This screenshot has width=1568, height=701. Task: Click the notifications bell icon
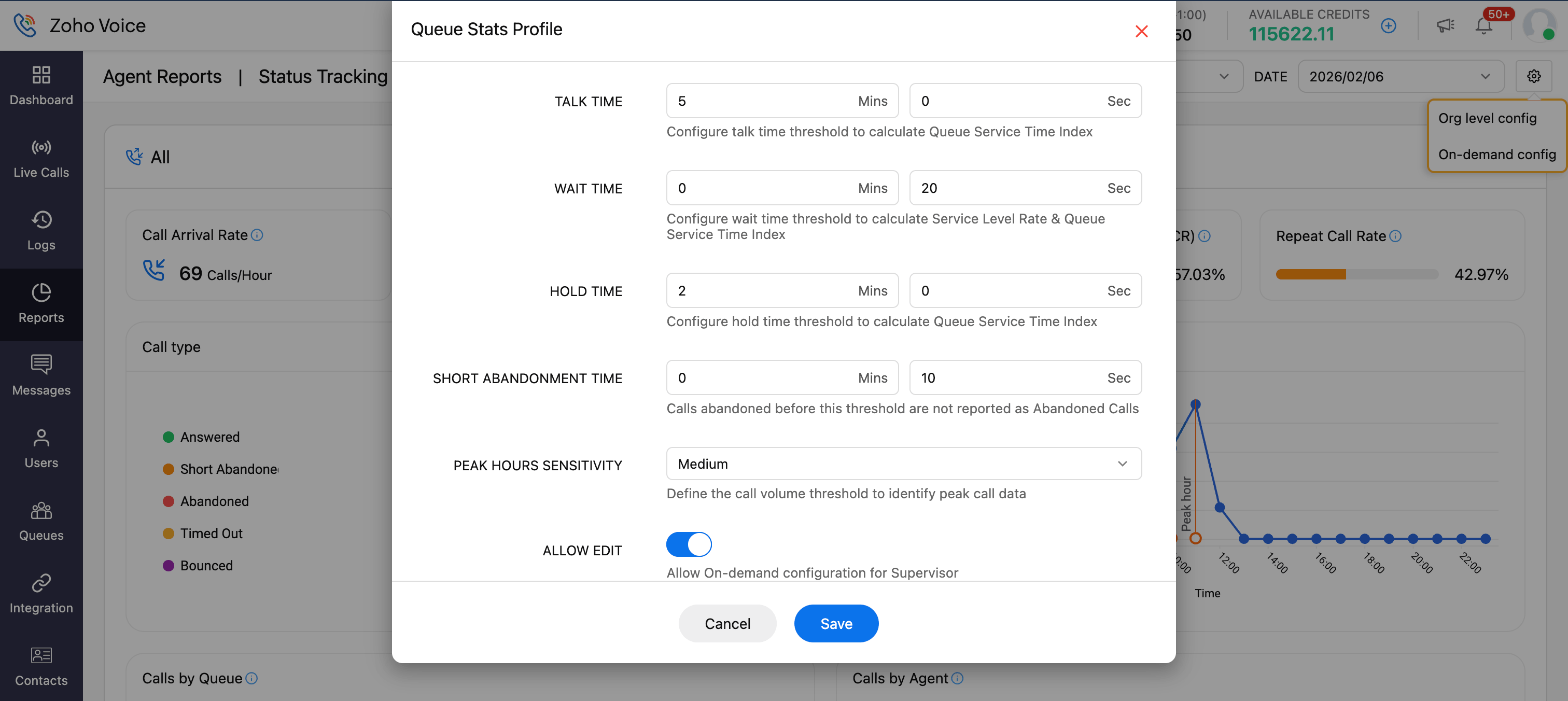(1483, 25)
